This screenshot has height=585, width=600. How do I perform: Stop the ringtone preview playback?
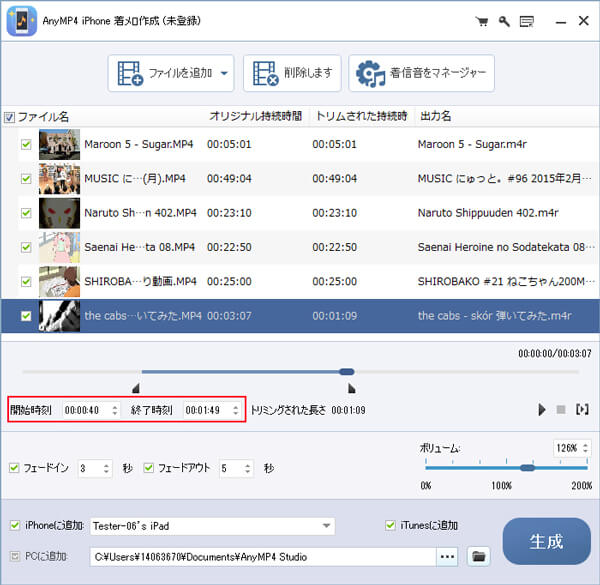tap(561, 410)
